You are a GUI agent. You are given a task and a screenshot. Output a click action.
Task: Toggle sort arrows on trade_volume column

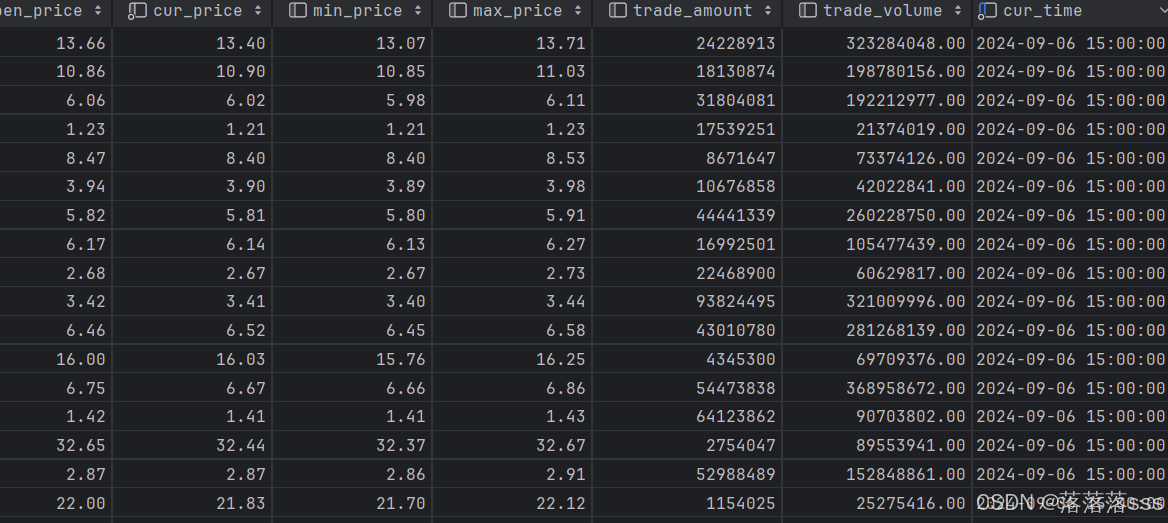tap(957, 10)
